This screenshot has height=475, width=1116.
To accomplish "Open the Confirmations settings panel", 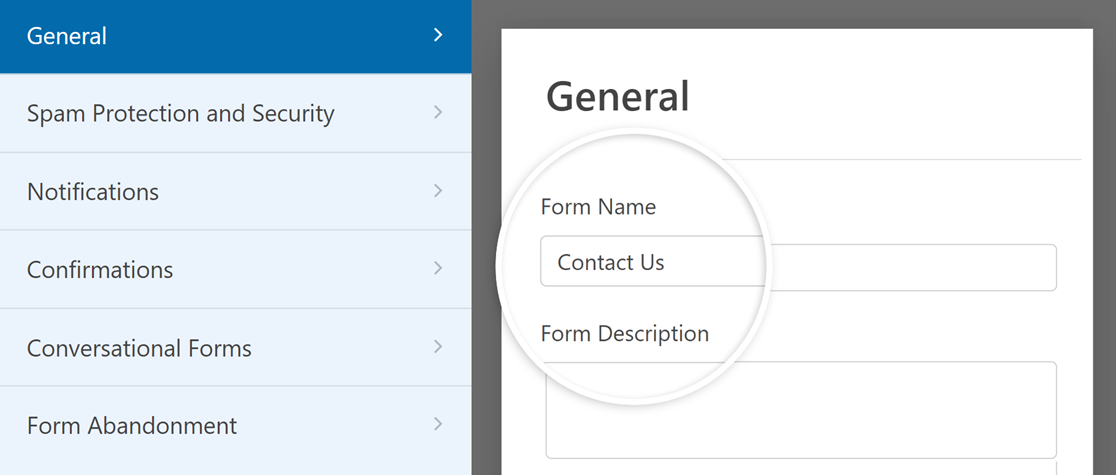I will pyautogui.click(x=100, y=270).
